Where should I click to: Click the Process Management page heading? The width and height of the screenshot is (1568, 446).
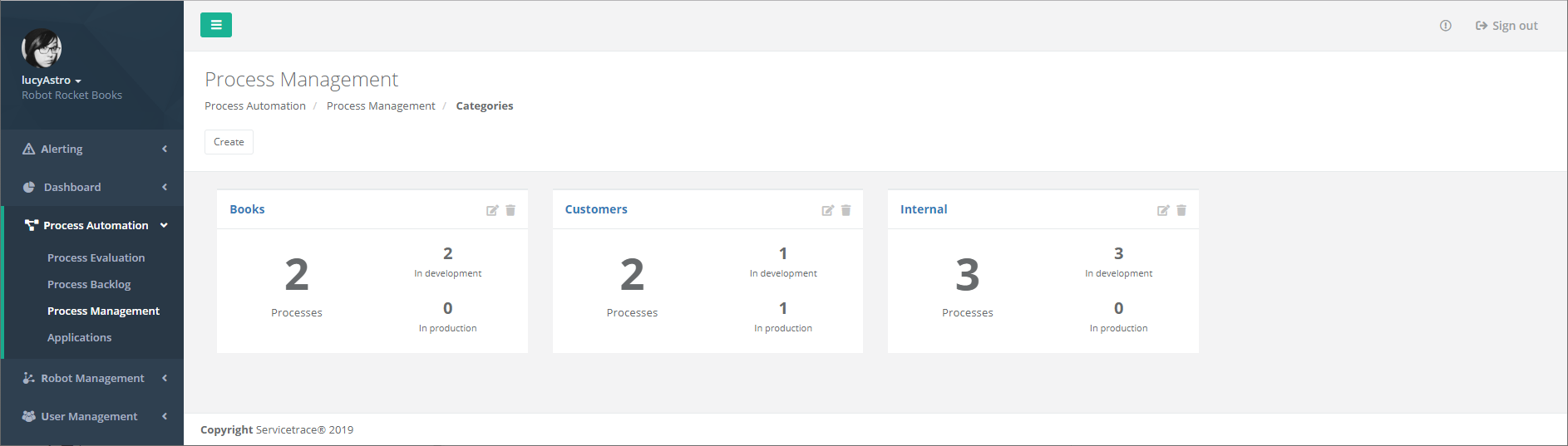[x=302, y=79]
